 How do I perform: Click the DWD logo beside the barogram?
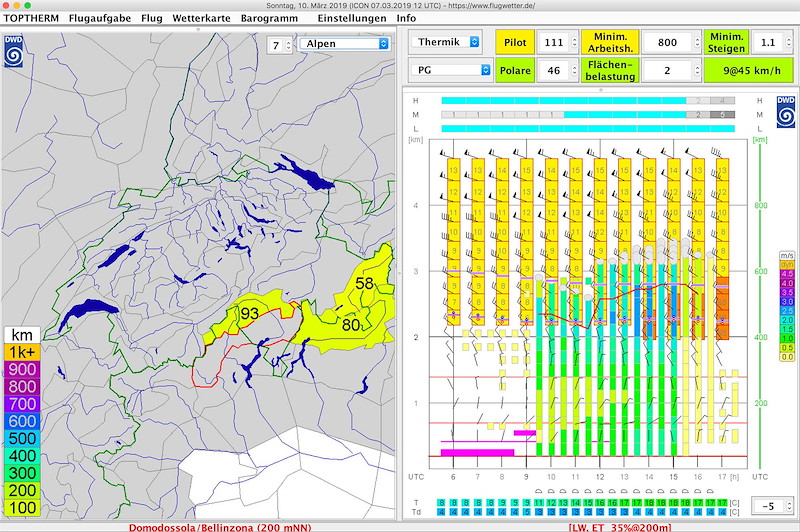coord(786,112)
